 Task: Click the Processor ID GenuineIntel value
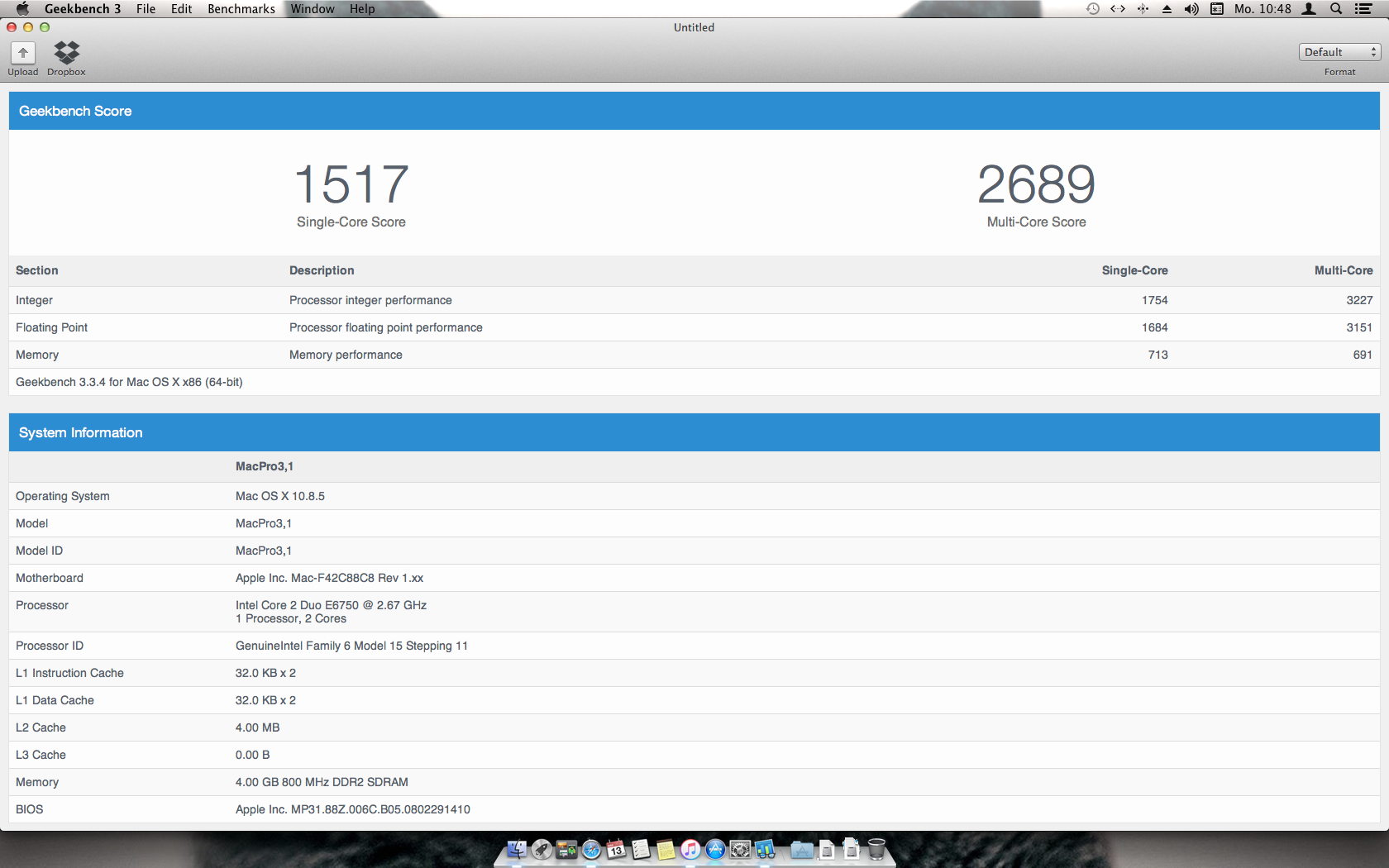point(351,646)
